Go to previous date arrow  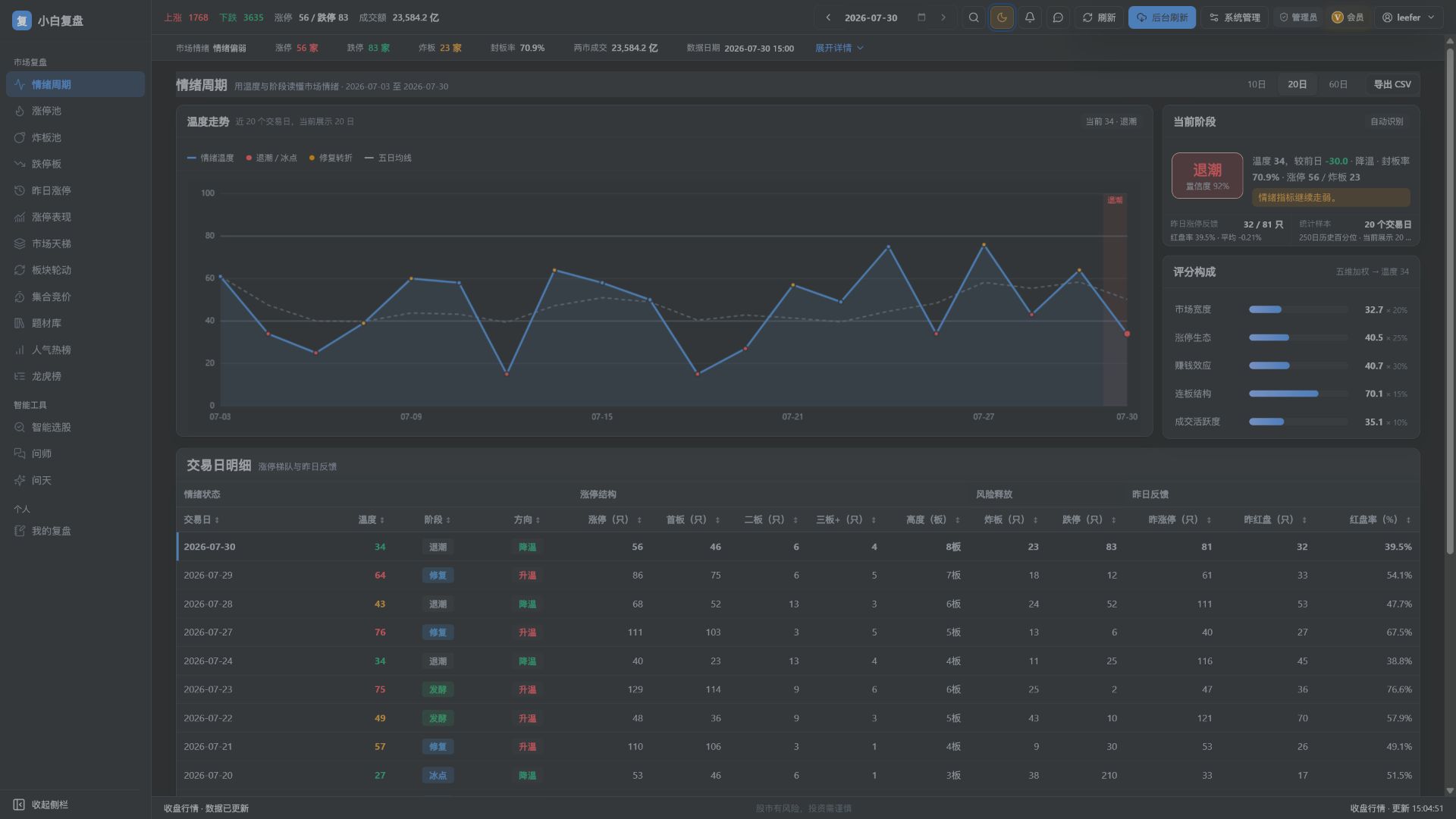pos(828,17)
